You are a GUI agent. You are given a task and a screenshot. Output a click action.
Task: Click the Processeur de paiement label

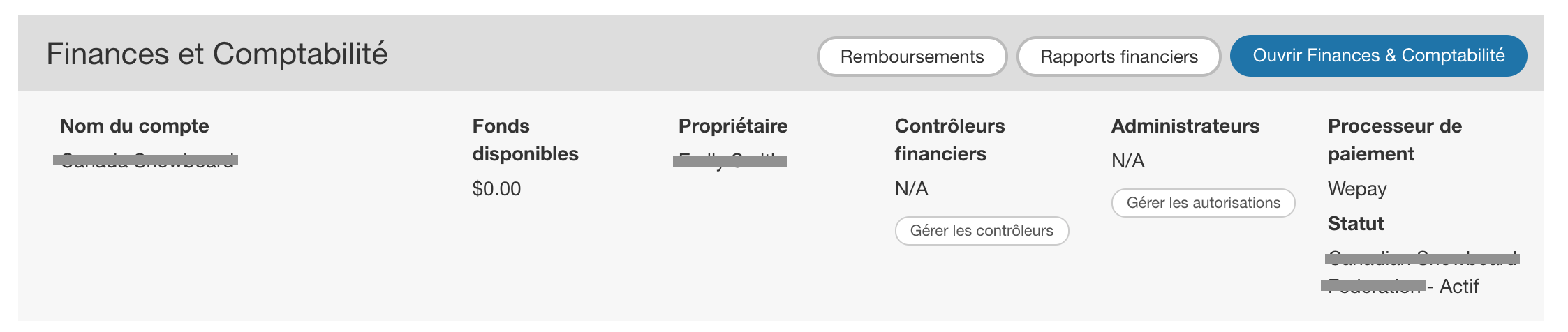point(1394,139)
